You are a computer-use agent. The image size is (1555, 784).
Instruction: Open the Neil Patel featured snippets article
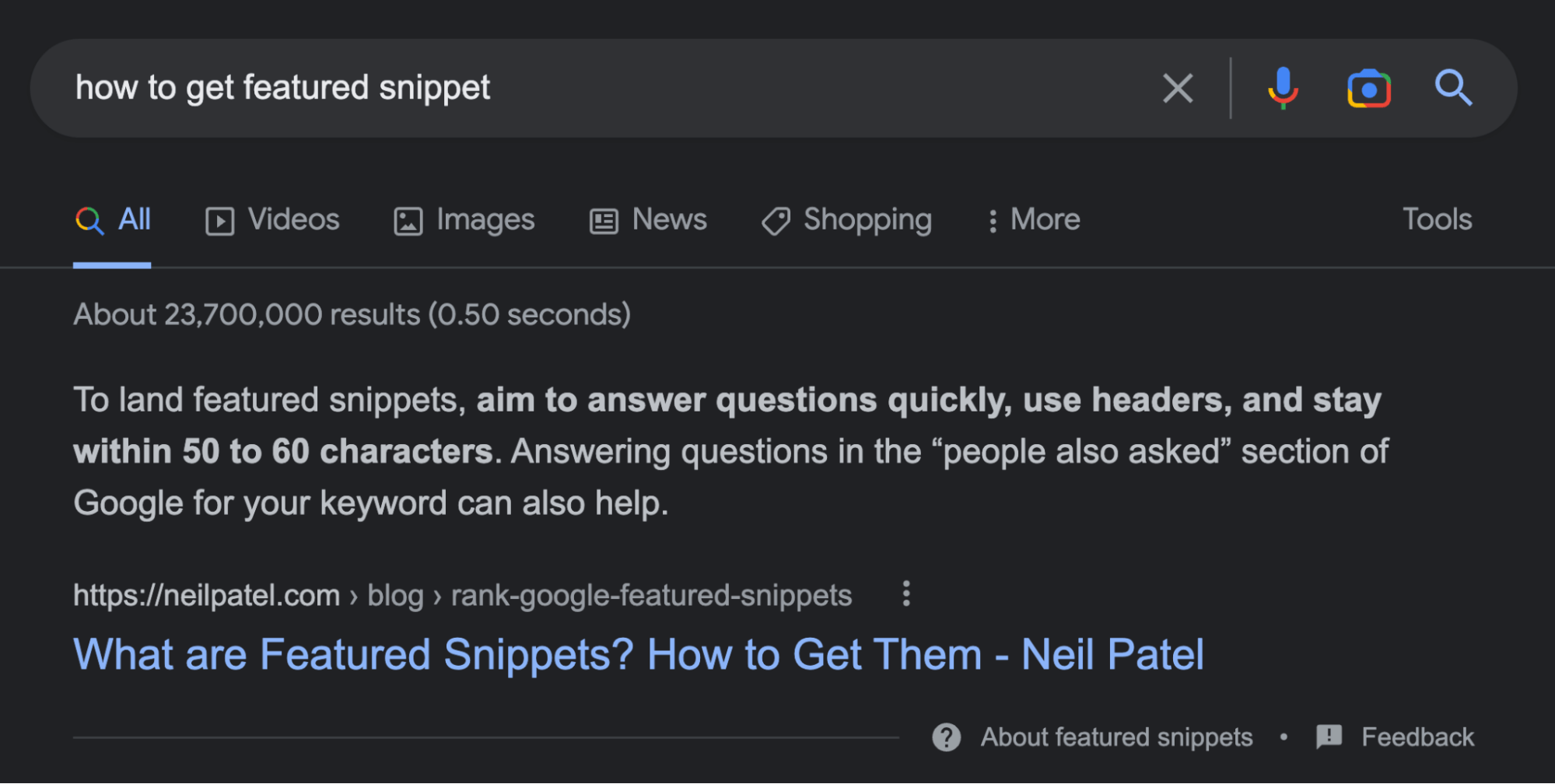click(638, 653)
